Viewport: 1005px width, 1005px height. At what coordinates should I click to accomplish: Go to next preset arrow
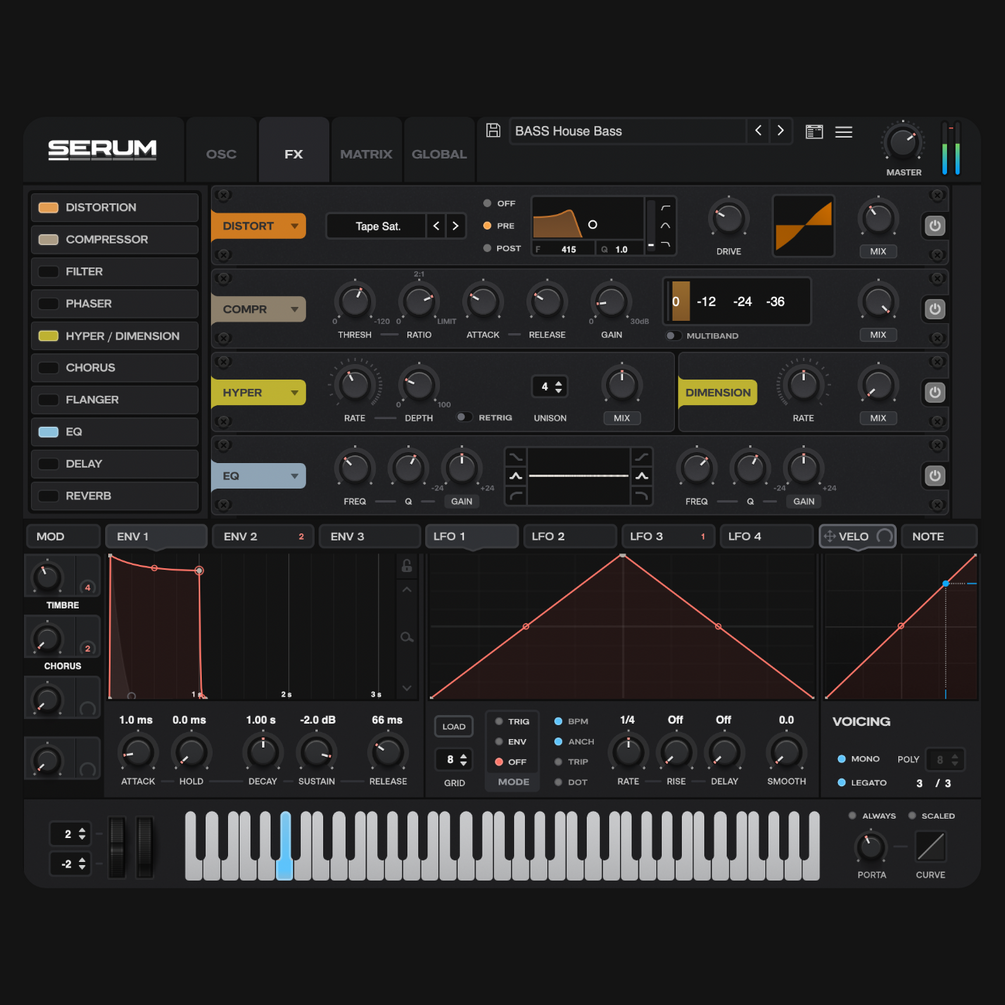780,131
